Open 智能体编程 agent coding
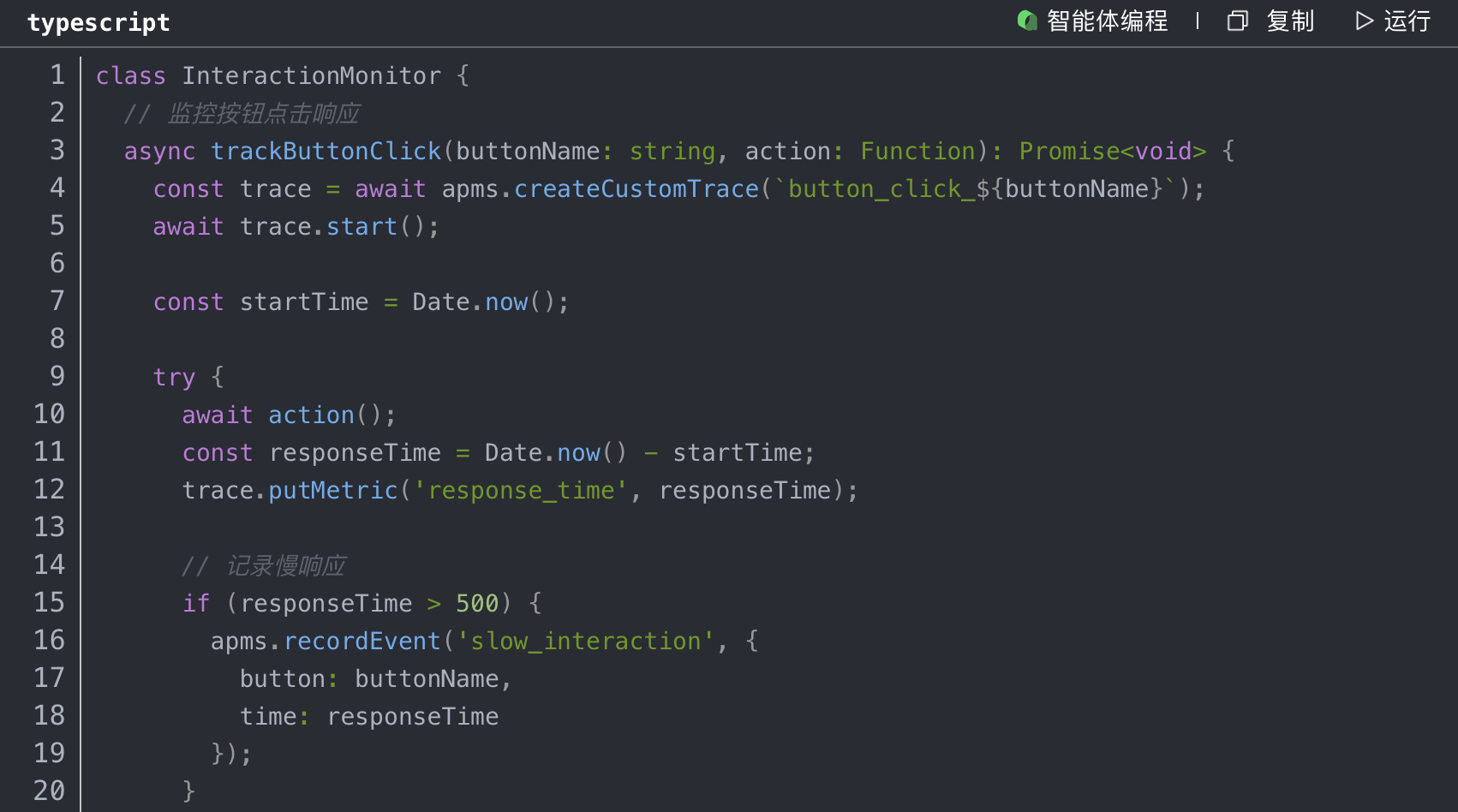1458x812 pixels. 1107,21
